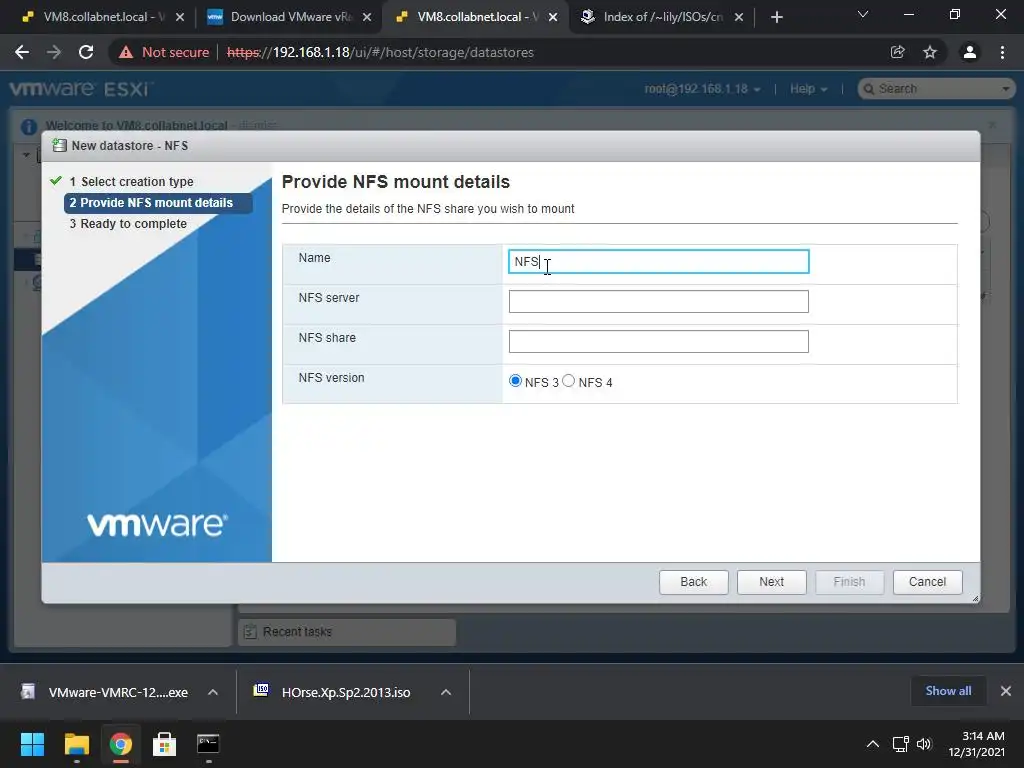Collapse the Navigator tree arrow
The image size is (1024, 768).
click(x=26, y=155)
